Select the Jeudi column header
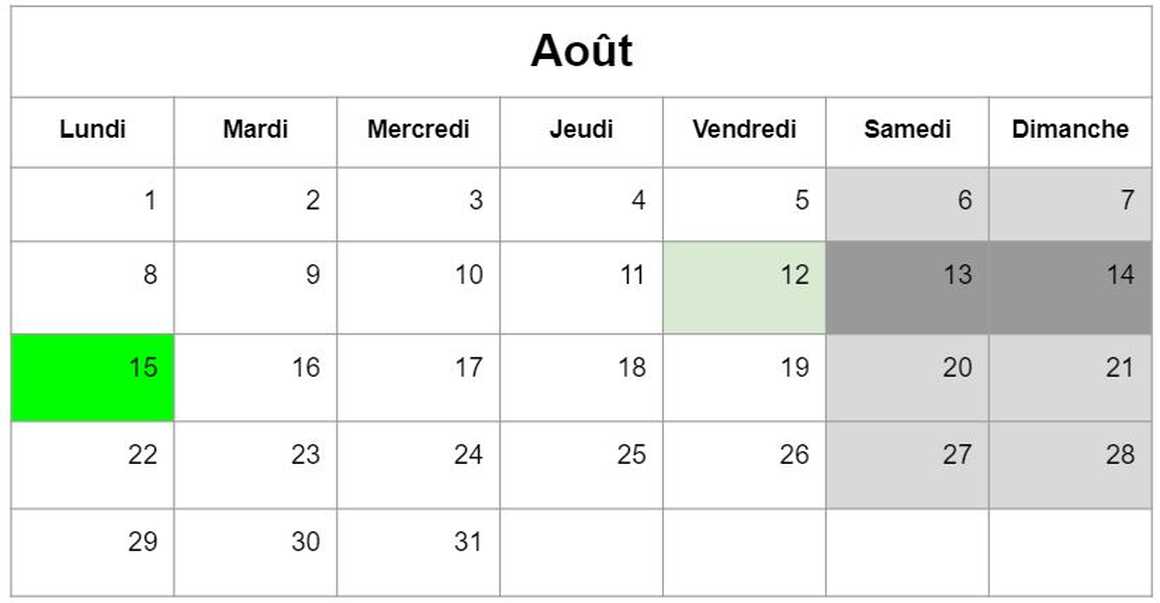1160x603 pixels. click(581, 132)
